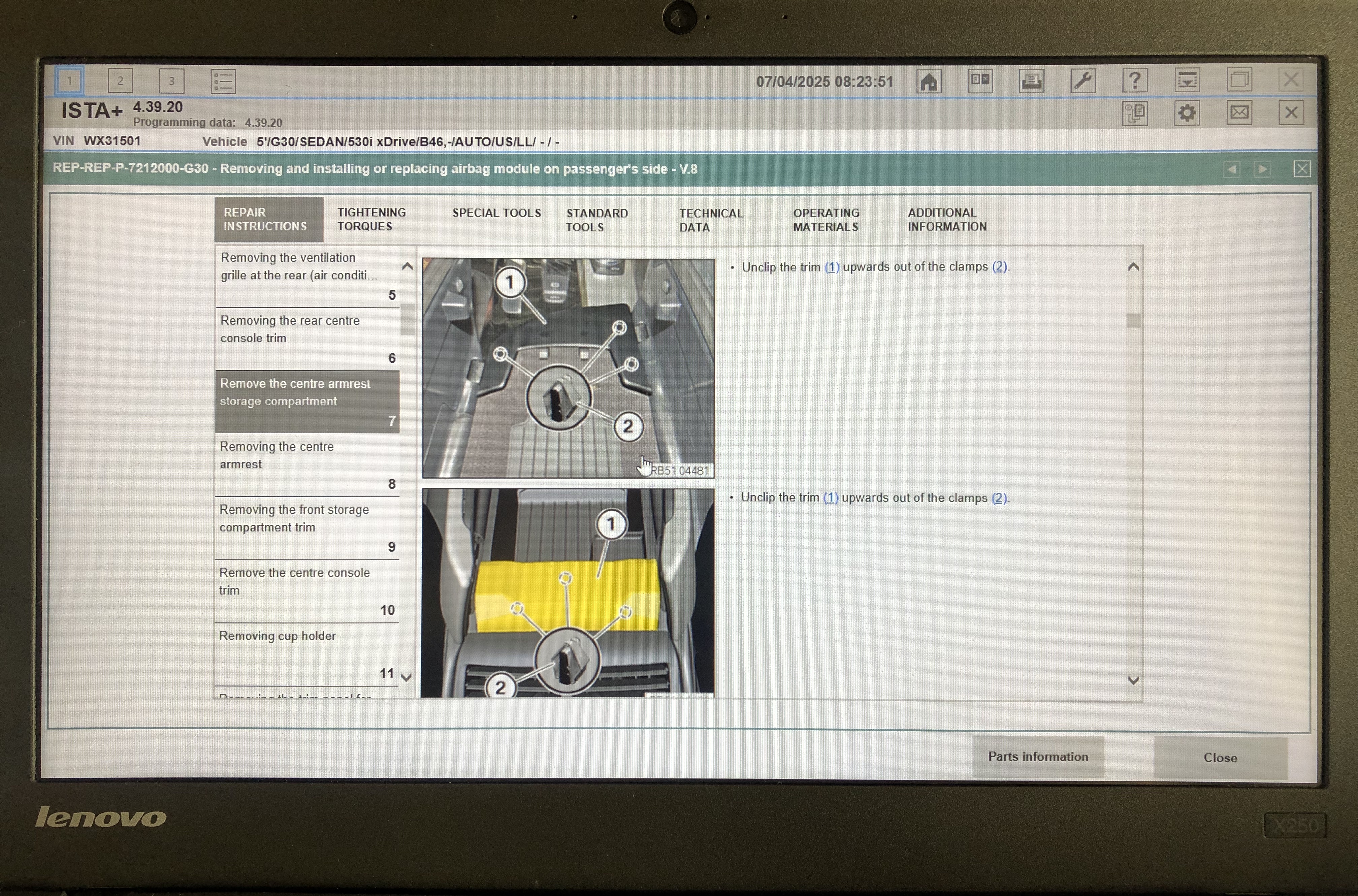Open the gear settings icon

point(1187,113)
